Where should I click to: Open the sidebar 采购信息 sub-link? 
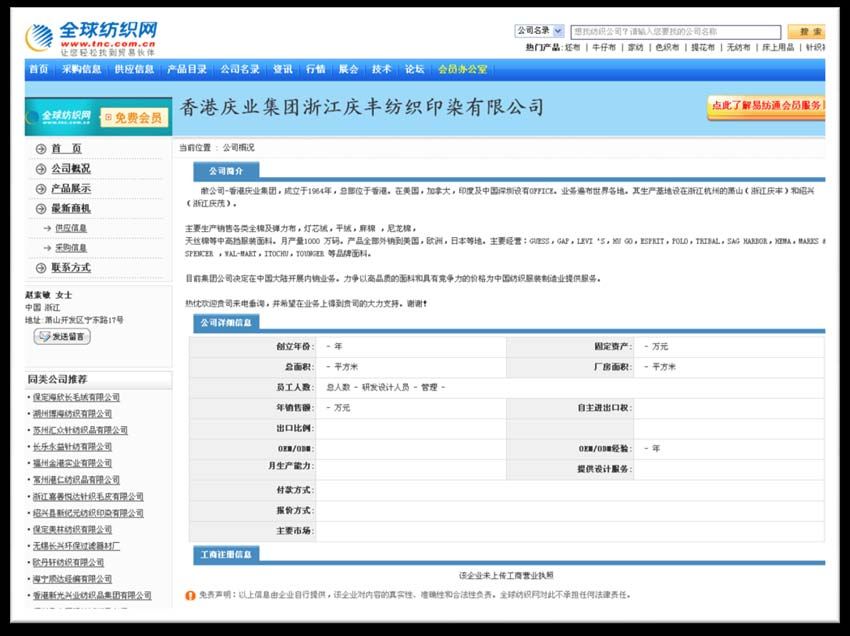pos(71,248)
